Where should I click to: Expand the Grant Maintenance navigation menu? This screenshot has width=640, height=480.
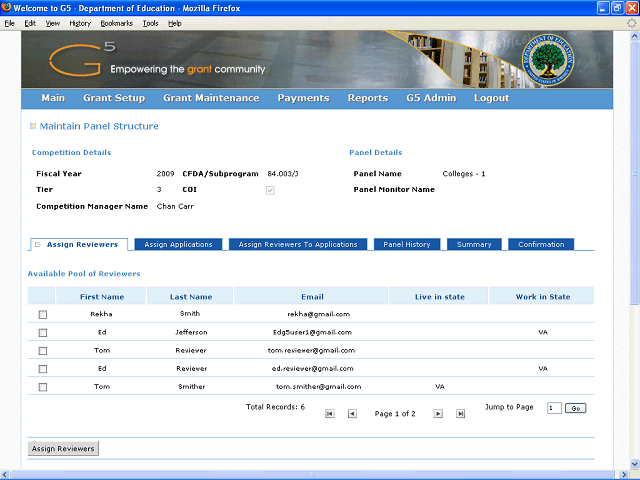tap(211, 98)
